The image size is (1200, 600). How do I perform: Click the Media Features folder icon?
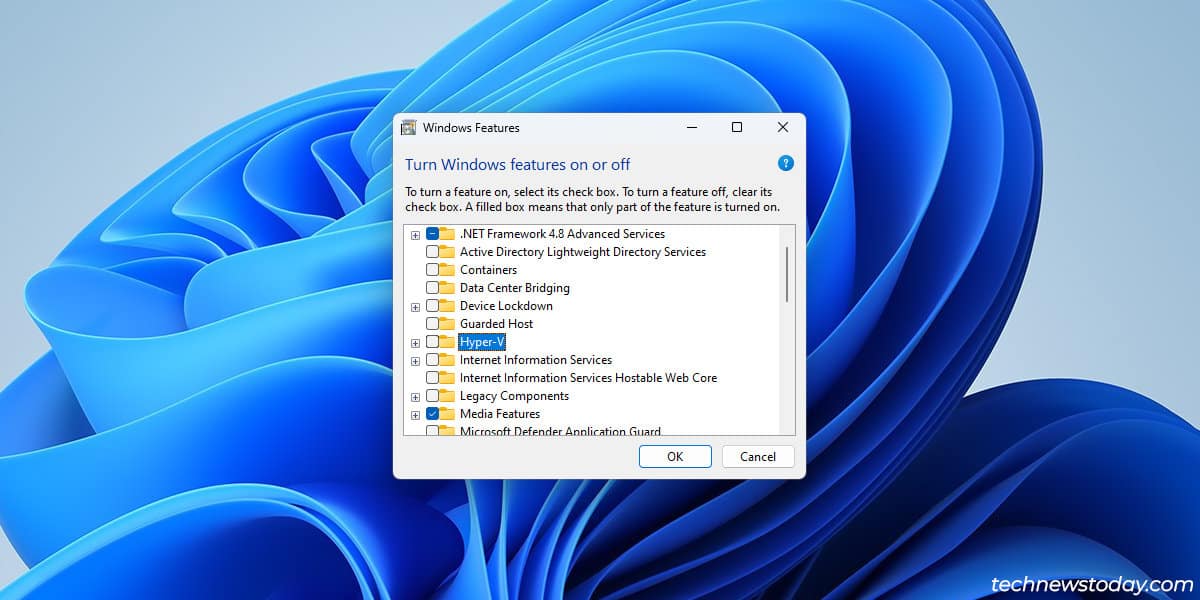point(447,414)
